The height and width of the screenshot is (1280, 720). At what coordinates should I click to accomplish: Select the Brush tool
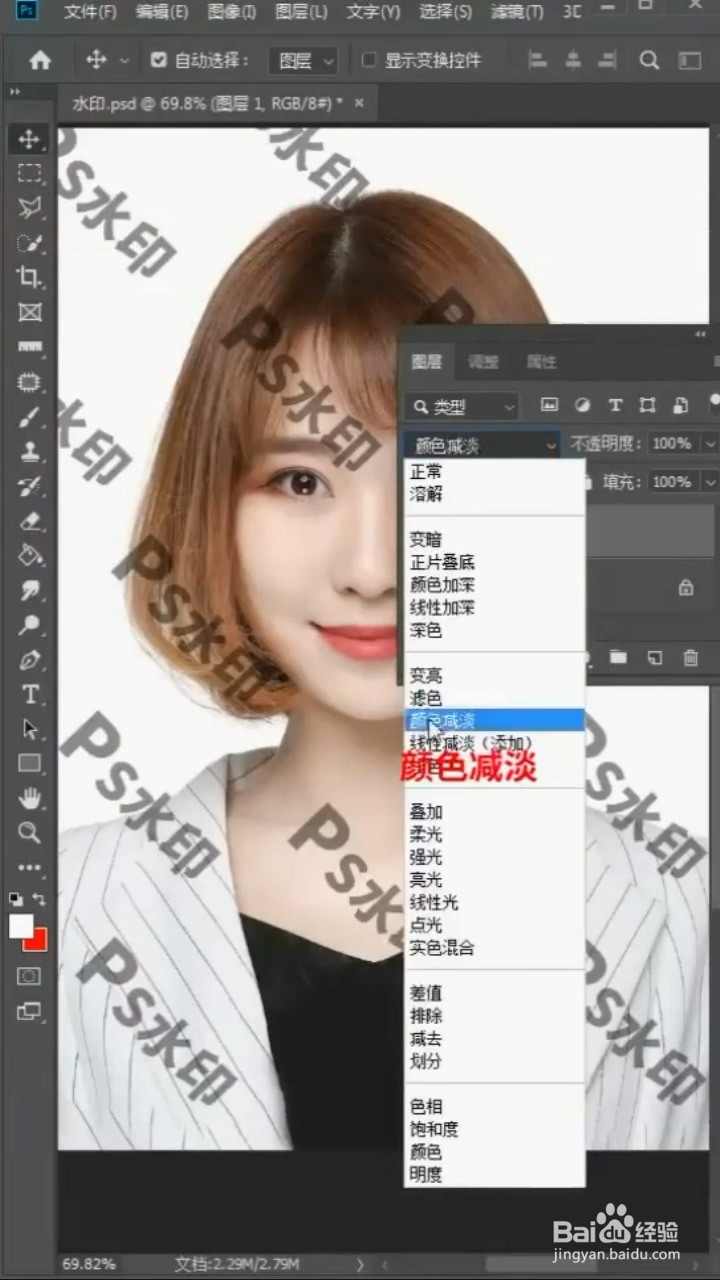point(29,417)
